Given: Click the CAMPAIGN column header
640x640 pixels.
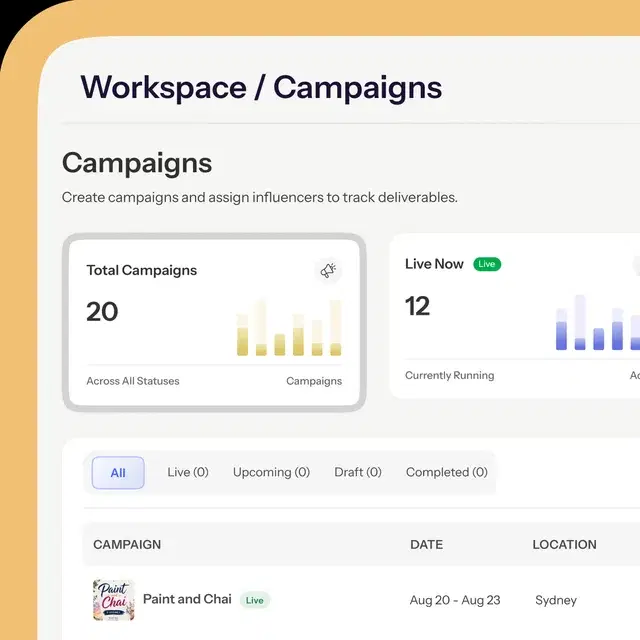Looking at the screenshot, I should 127,544.
